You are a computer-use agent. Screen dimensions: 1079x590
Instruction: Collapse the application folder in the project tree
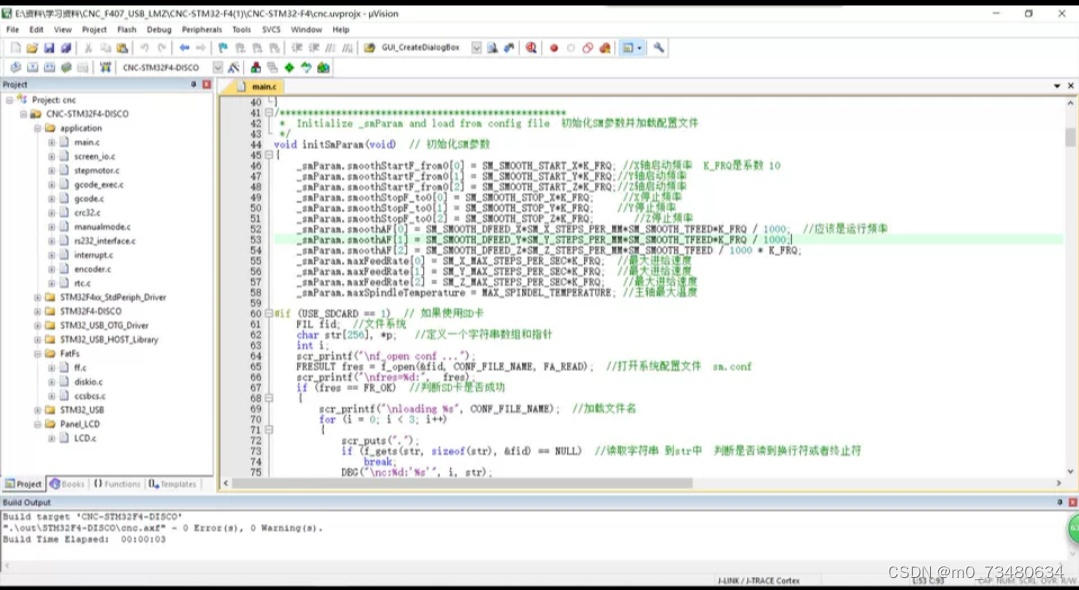coord(37,128)
